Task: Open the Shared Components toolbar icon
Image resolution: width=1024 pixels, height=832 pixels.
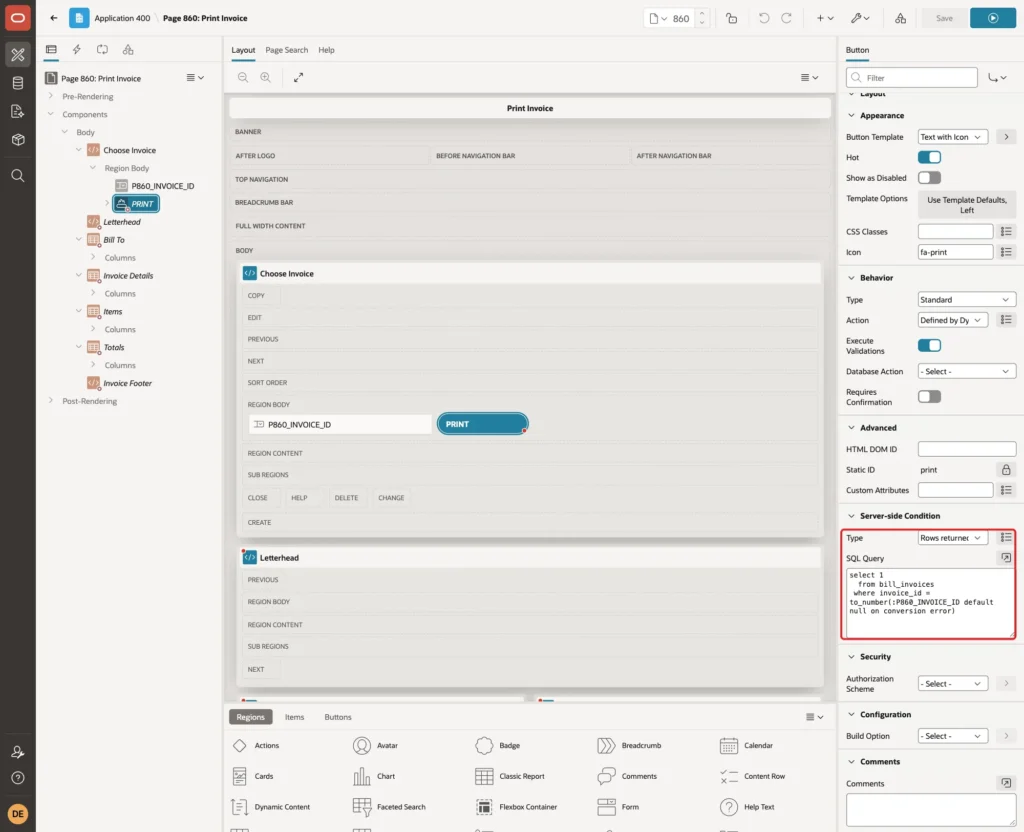Action: point(901,18)
